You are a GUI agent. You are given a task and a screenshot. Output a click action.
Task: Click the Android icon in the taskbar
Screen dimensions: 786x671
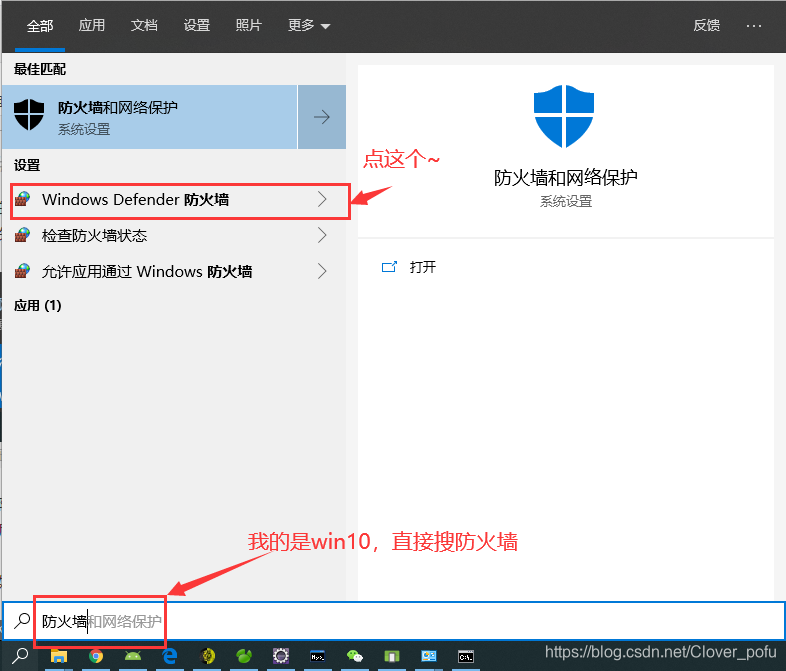tap(133, 657)
